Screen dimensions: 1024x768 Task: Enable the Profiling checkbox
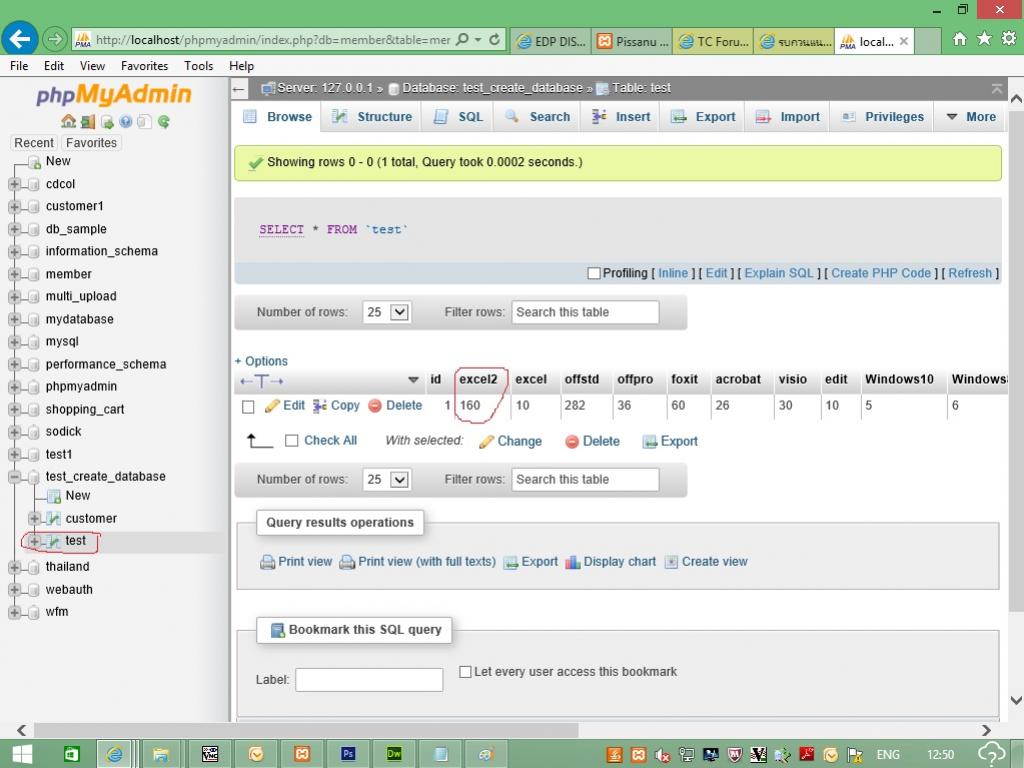tap(594, 274)
